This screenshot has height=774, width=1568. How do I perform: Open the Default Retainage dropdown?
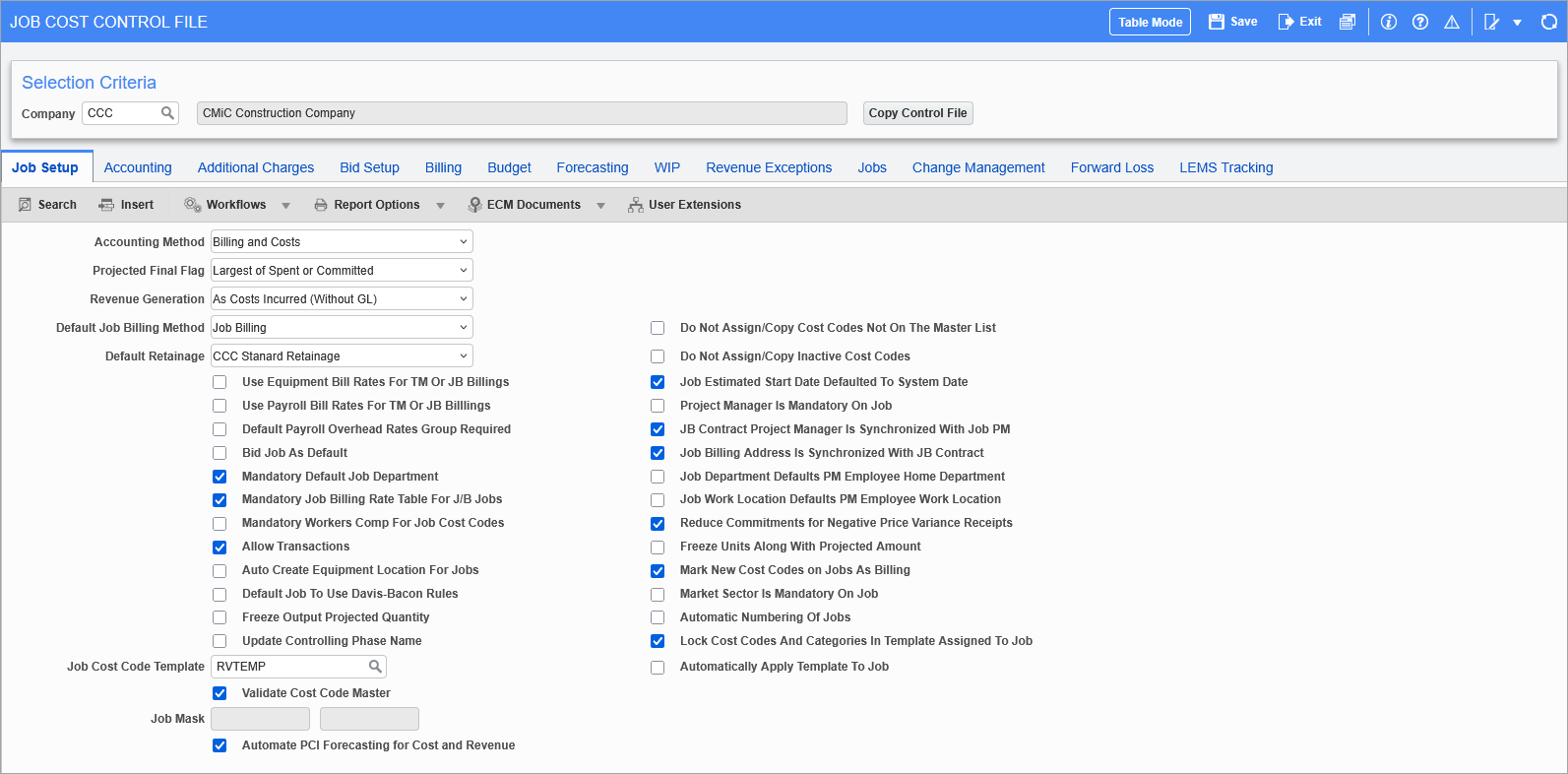click(x=342, y=356)
